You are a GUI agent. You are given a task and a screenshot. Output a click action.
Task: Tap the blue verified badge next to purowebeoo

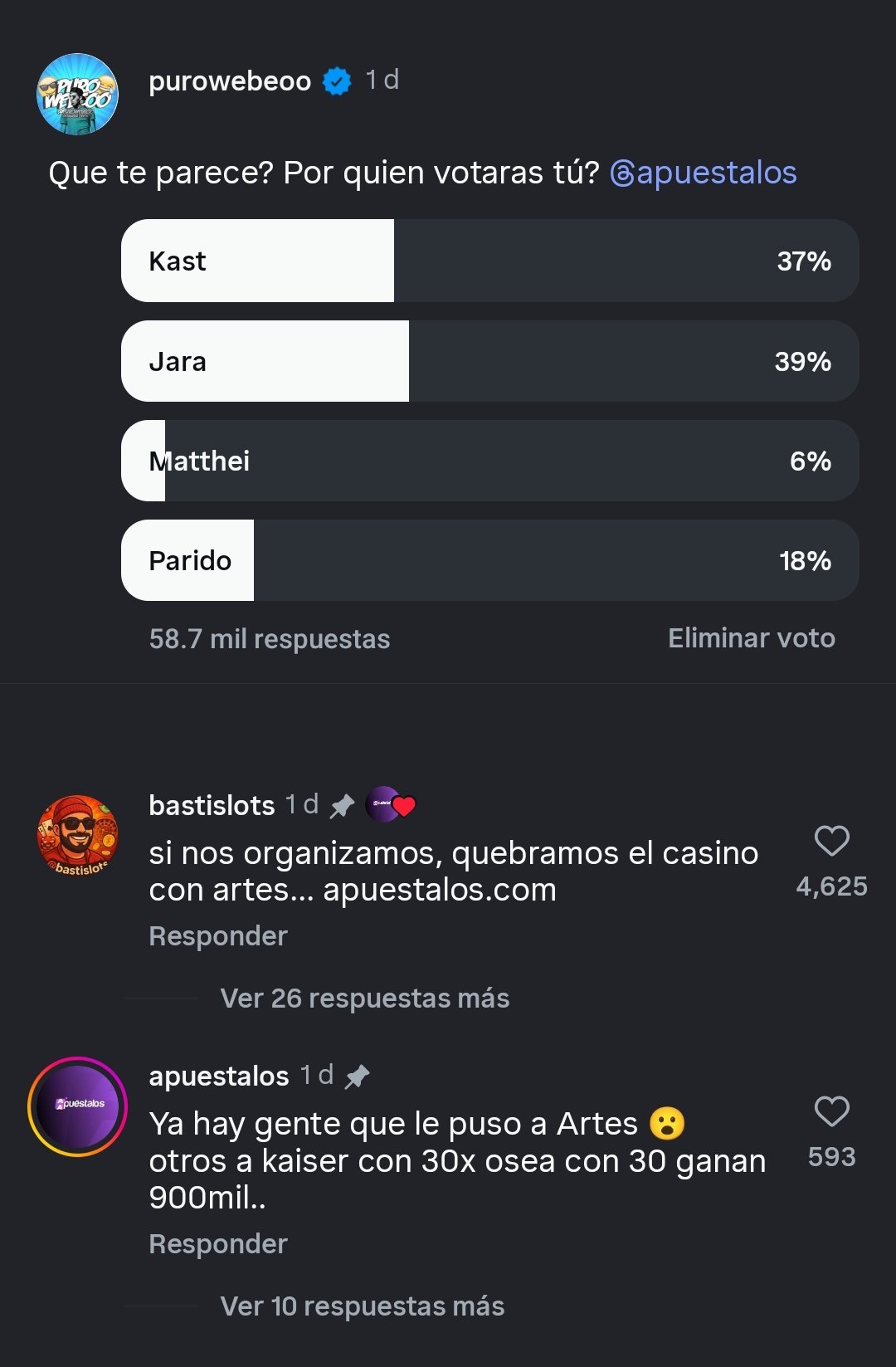[x=337, y=81]
